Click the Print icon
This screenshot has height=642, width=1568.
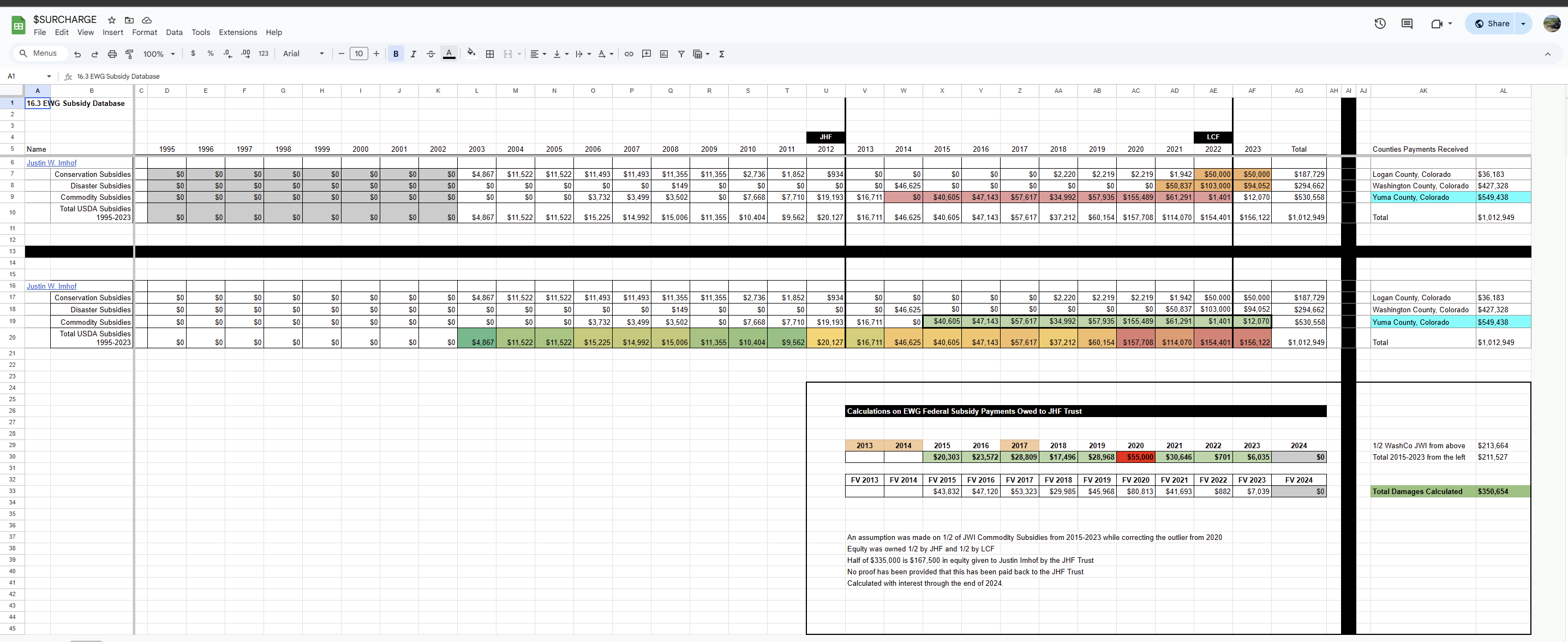point(112,54)
